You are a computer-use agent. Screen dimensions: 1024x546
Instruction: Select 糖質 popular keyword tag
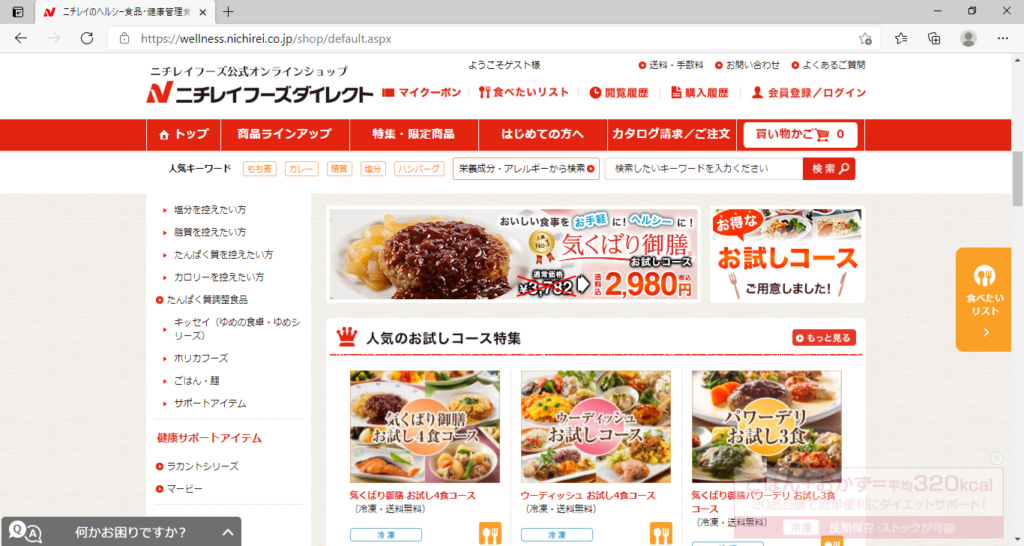[x=339, y=169]
